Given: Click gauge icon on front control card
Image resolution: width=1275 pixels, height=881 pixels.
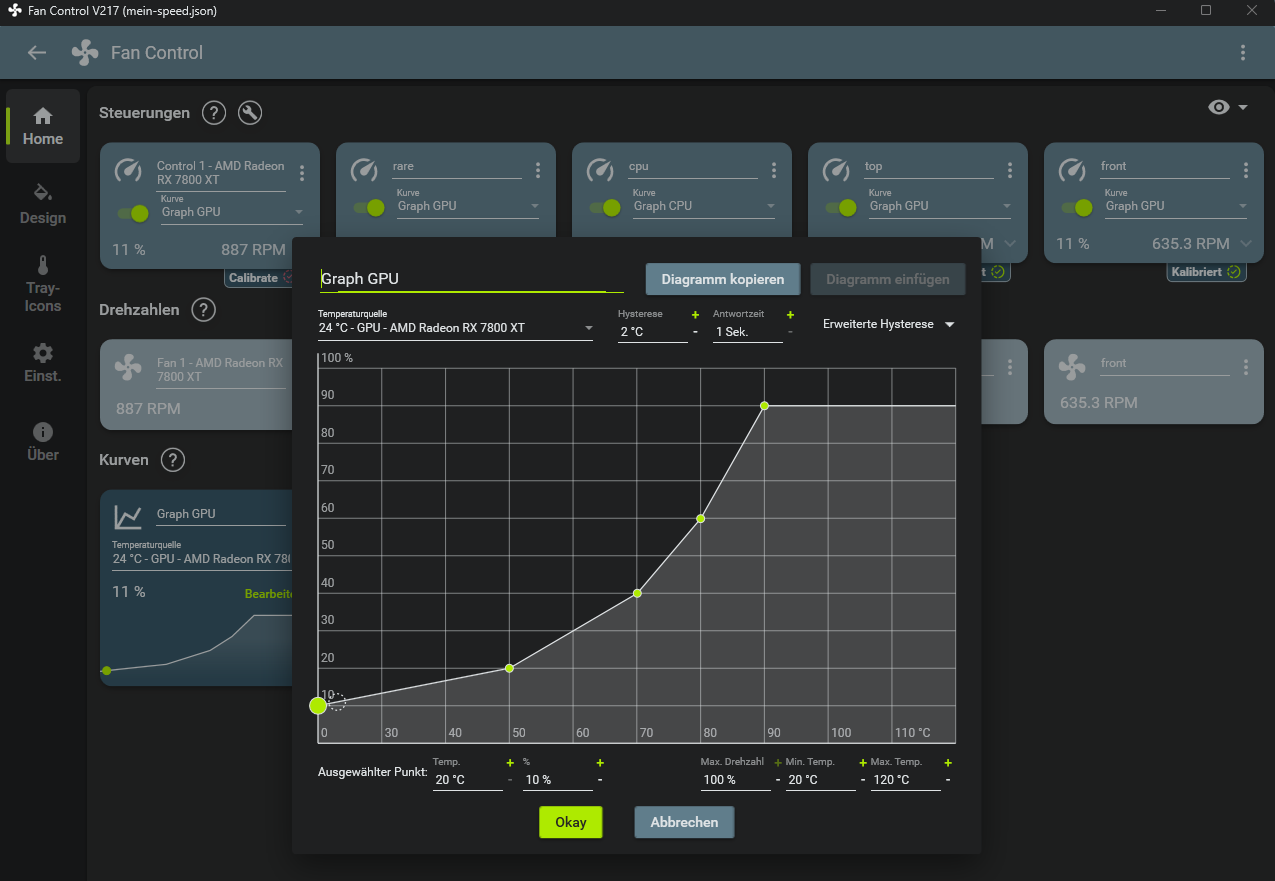Looking at the screenshot, I should coord(1072,170).
